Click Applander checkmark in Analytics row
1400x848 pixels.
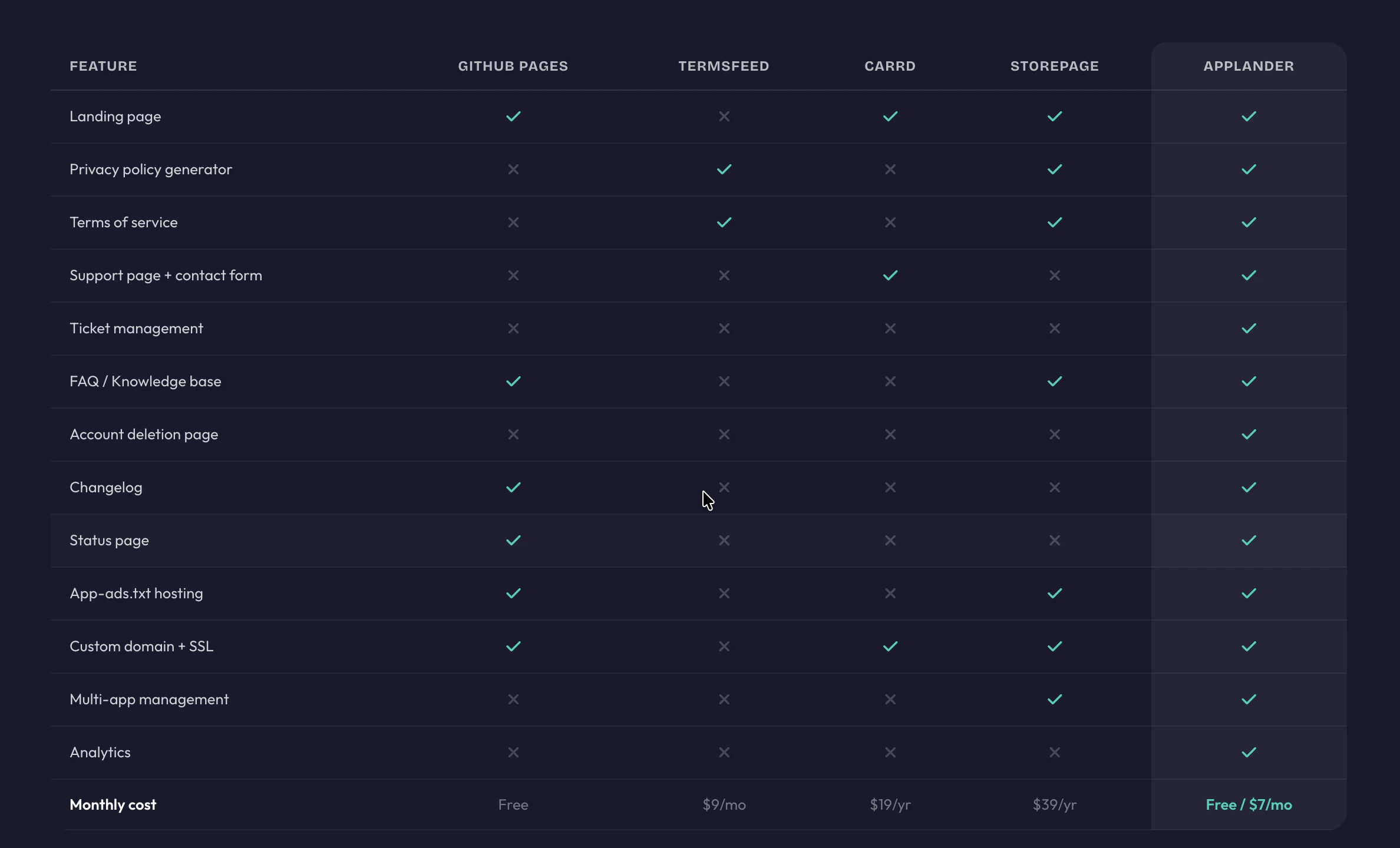1249,753
